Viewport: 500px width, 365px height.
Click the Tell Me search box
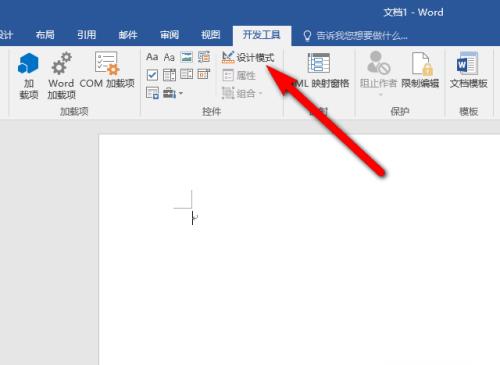[355, 35]
